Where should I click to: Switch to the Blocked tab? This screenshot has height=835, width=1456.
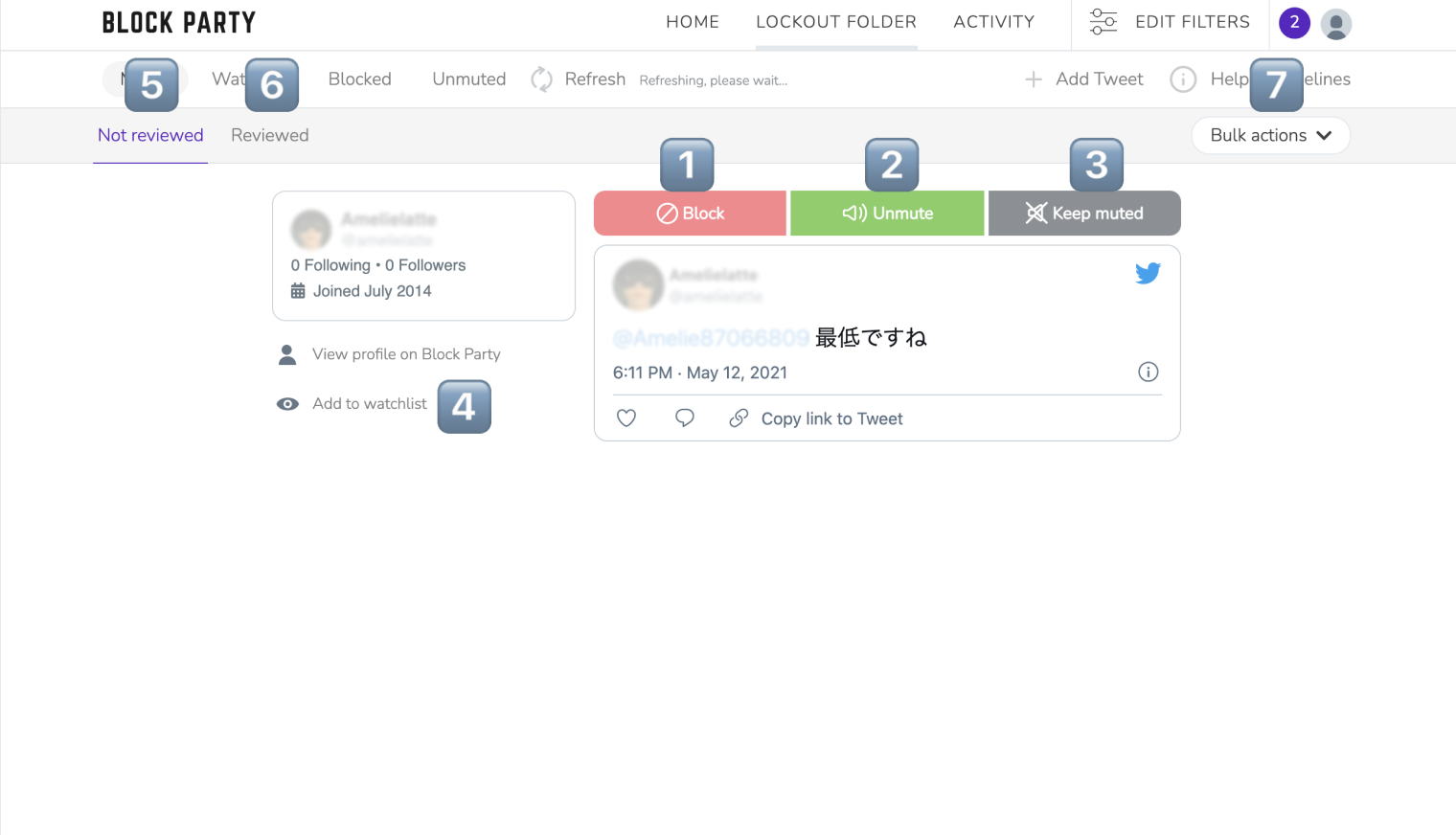[x=360, y=79]
